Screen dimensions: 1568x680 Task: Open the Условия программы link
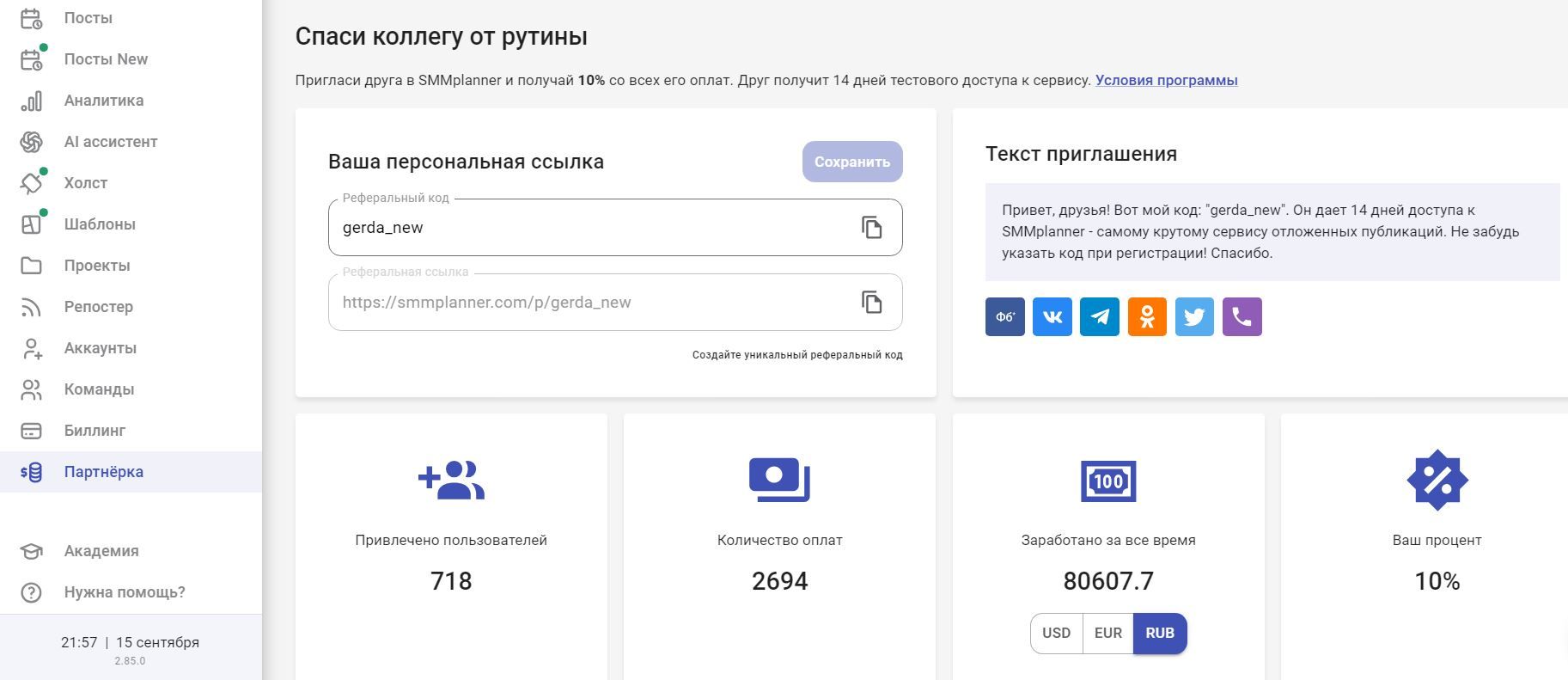(1167, 80)
